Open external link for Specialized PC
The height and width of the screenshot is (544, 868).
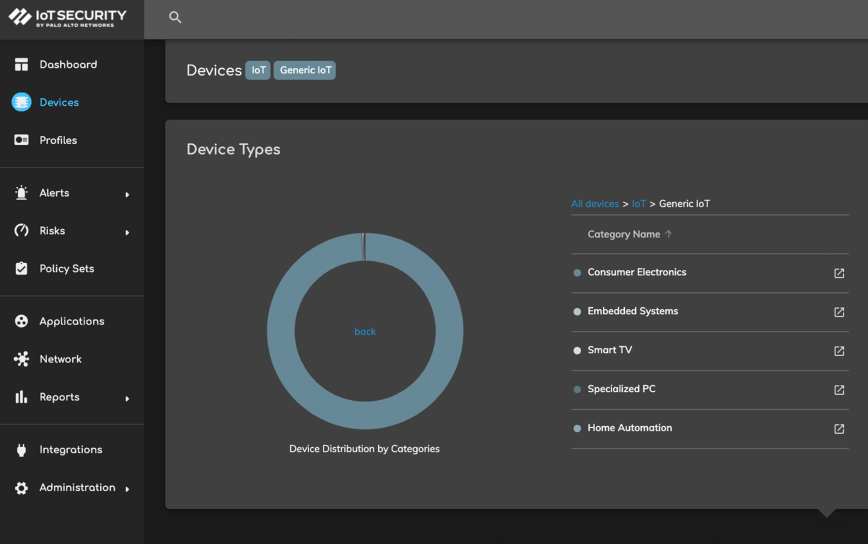[x=839, y=390]
